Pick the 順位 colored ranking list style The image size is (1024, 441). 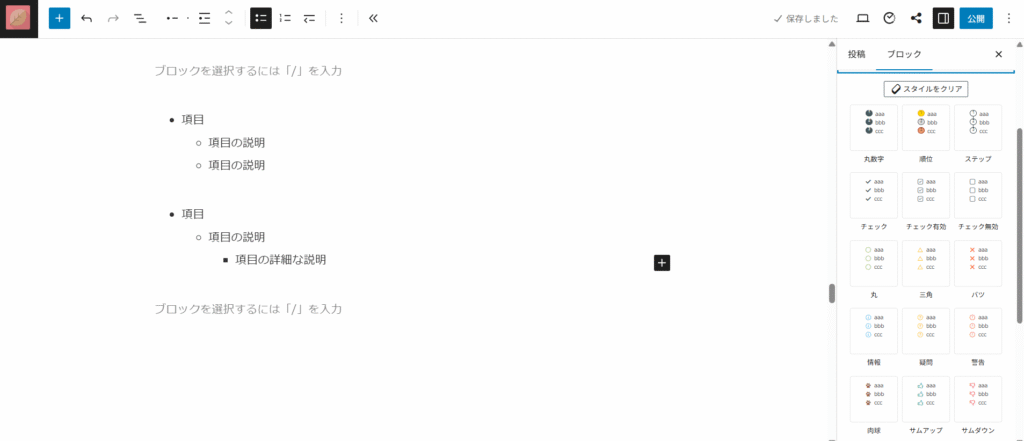(926, 127)
